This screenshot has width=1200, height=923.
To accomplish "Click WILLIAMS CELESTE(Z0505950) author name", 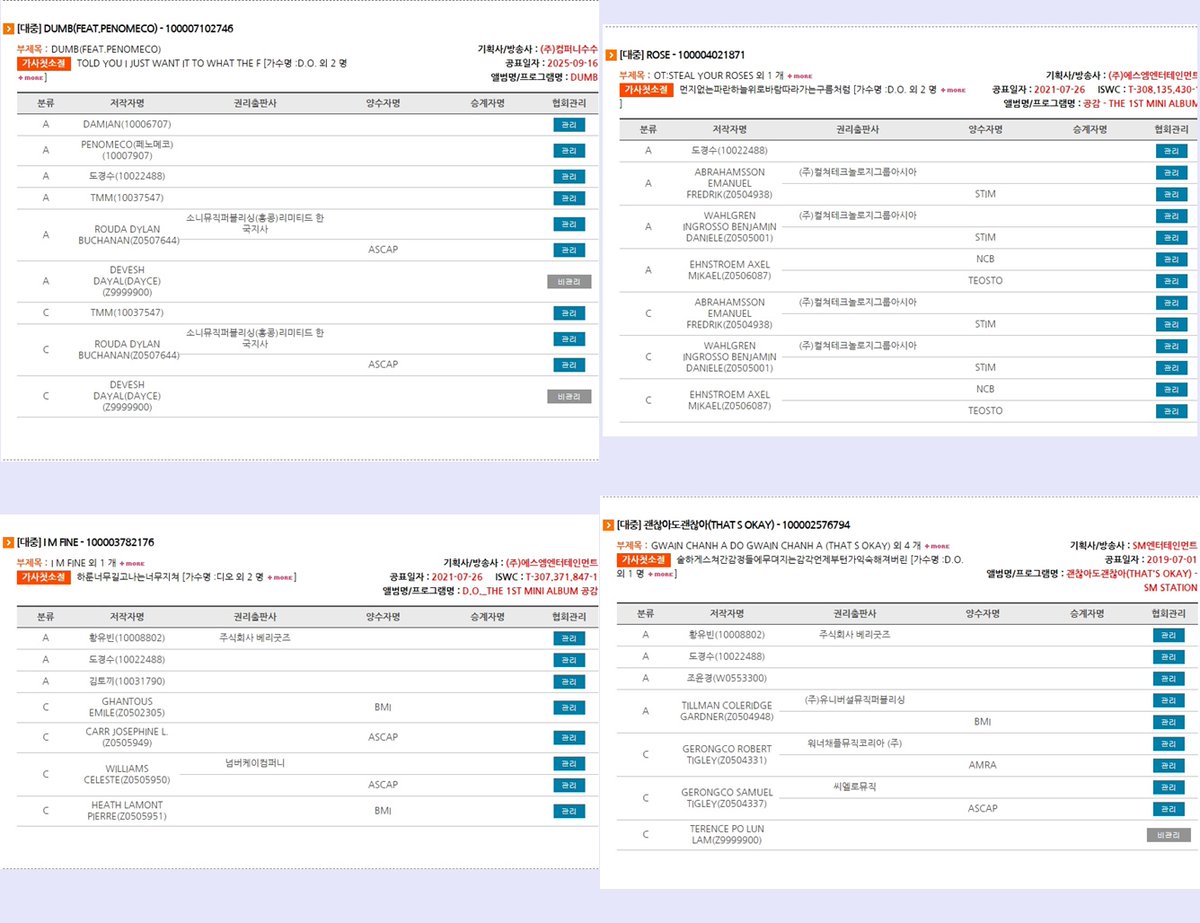I will [127, 774].
